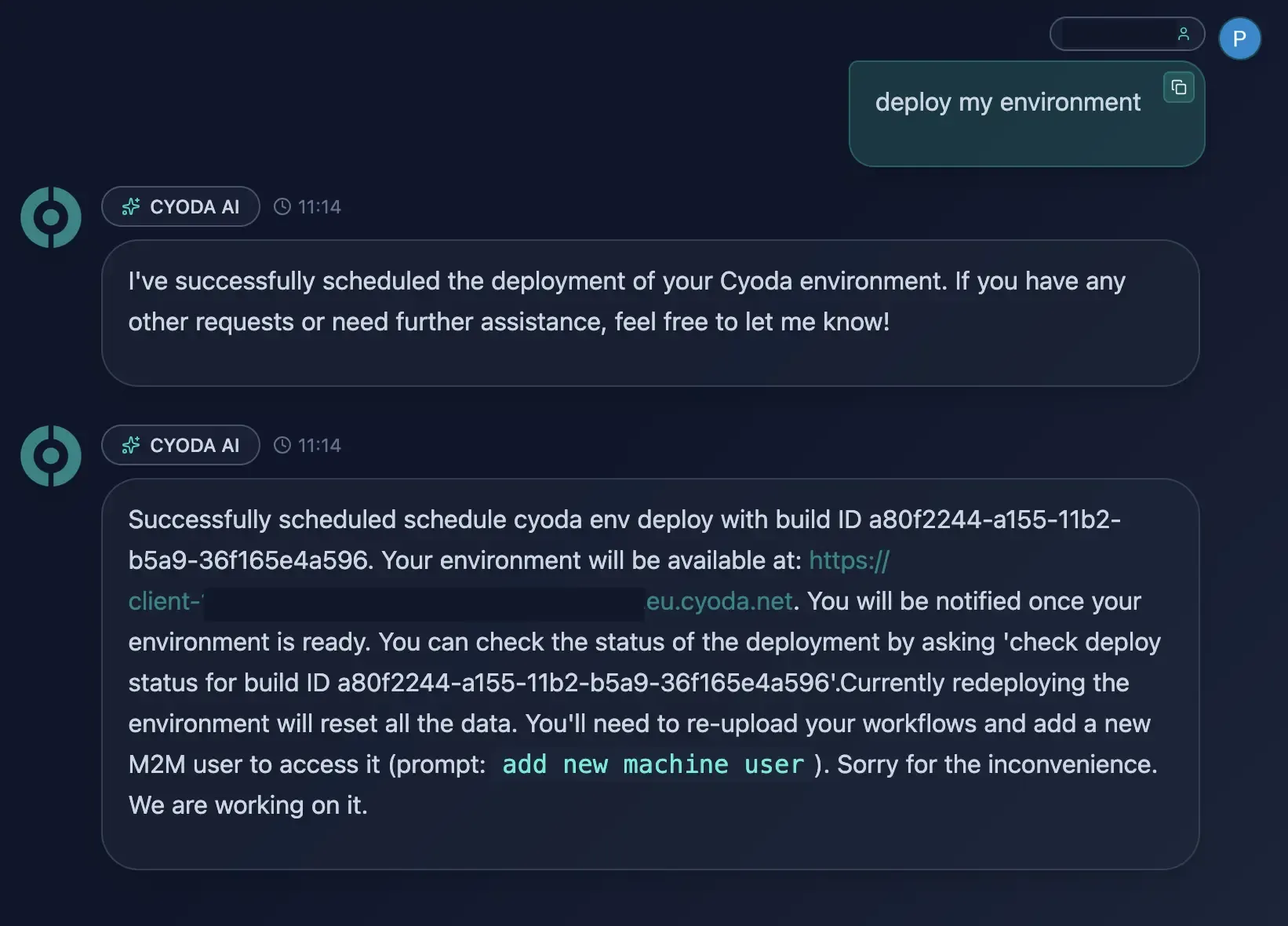Select the first CYODA AI label badge
The width and height of the screenshot is (1288, 926).
point(180,206)
